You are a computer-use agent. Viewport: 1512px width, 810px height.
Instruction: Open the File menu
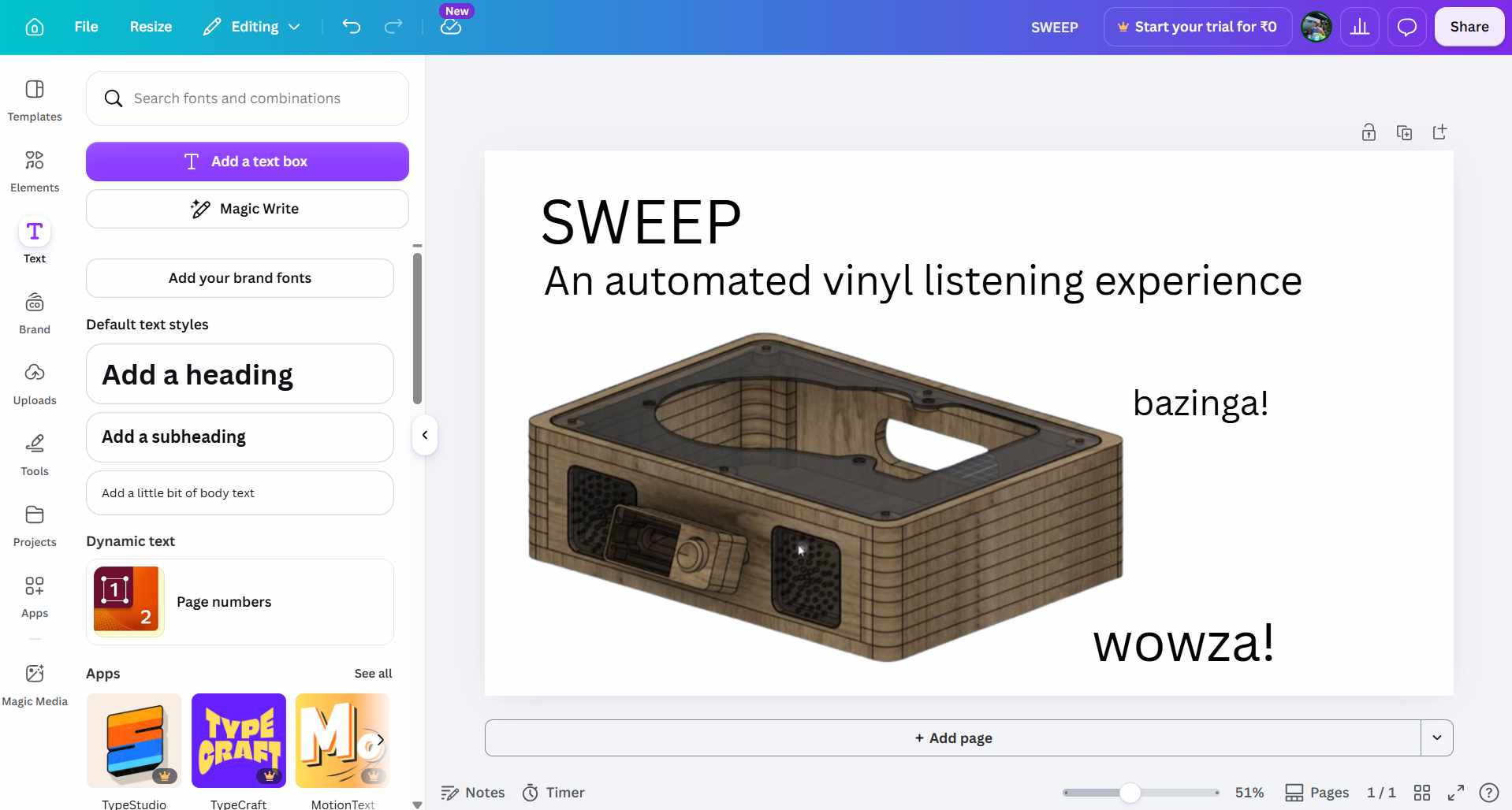pyautogui.click(x=86, y=27)
